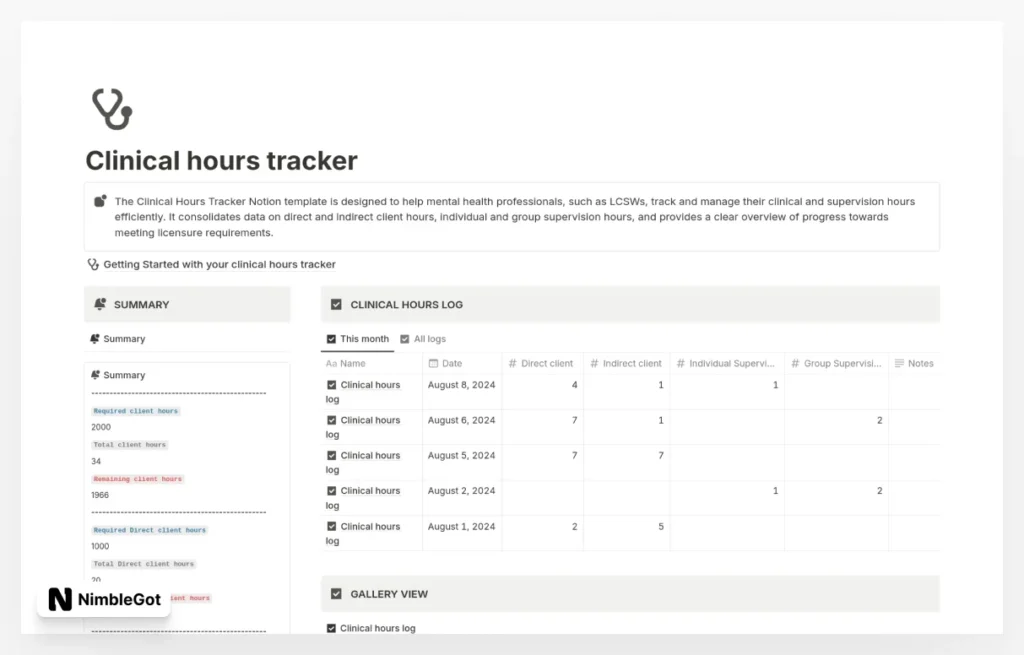Open Getting Started with your clinical hours tracker
Image resolution: width=1024 pixels, height=655 pixels.
click(219, 265)
